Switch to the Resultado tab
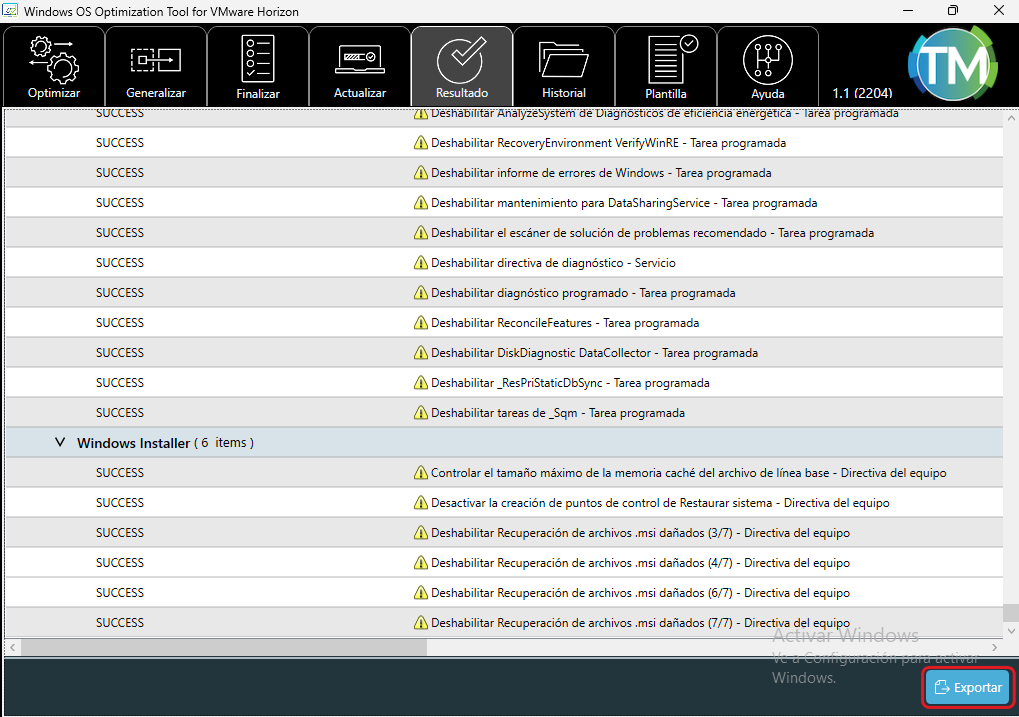Viewport: 1019px width, 717px height. pyautogui.click(x=462, y=66)
